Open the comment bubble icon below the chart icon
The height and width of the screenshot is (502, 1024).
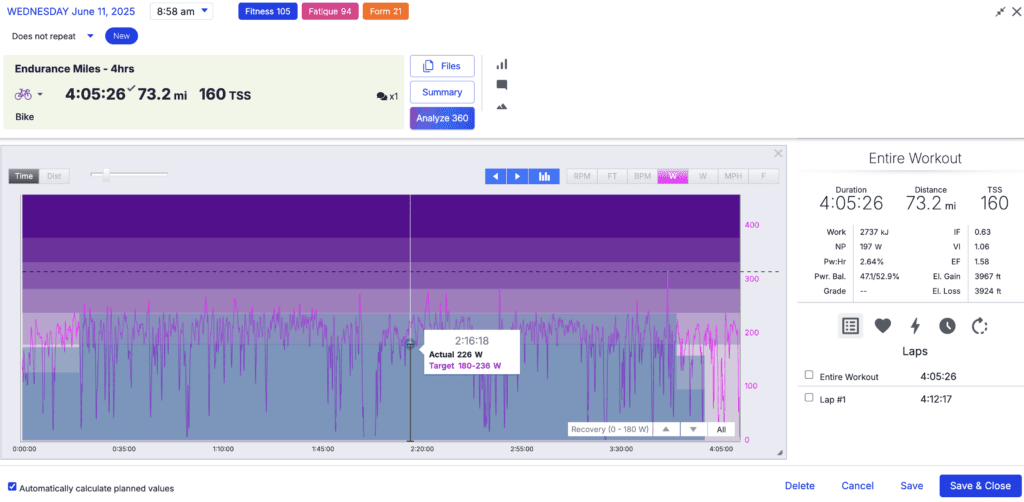click(502, 85)
